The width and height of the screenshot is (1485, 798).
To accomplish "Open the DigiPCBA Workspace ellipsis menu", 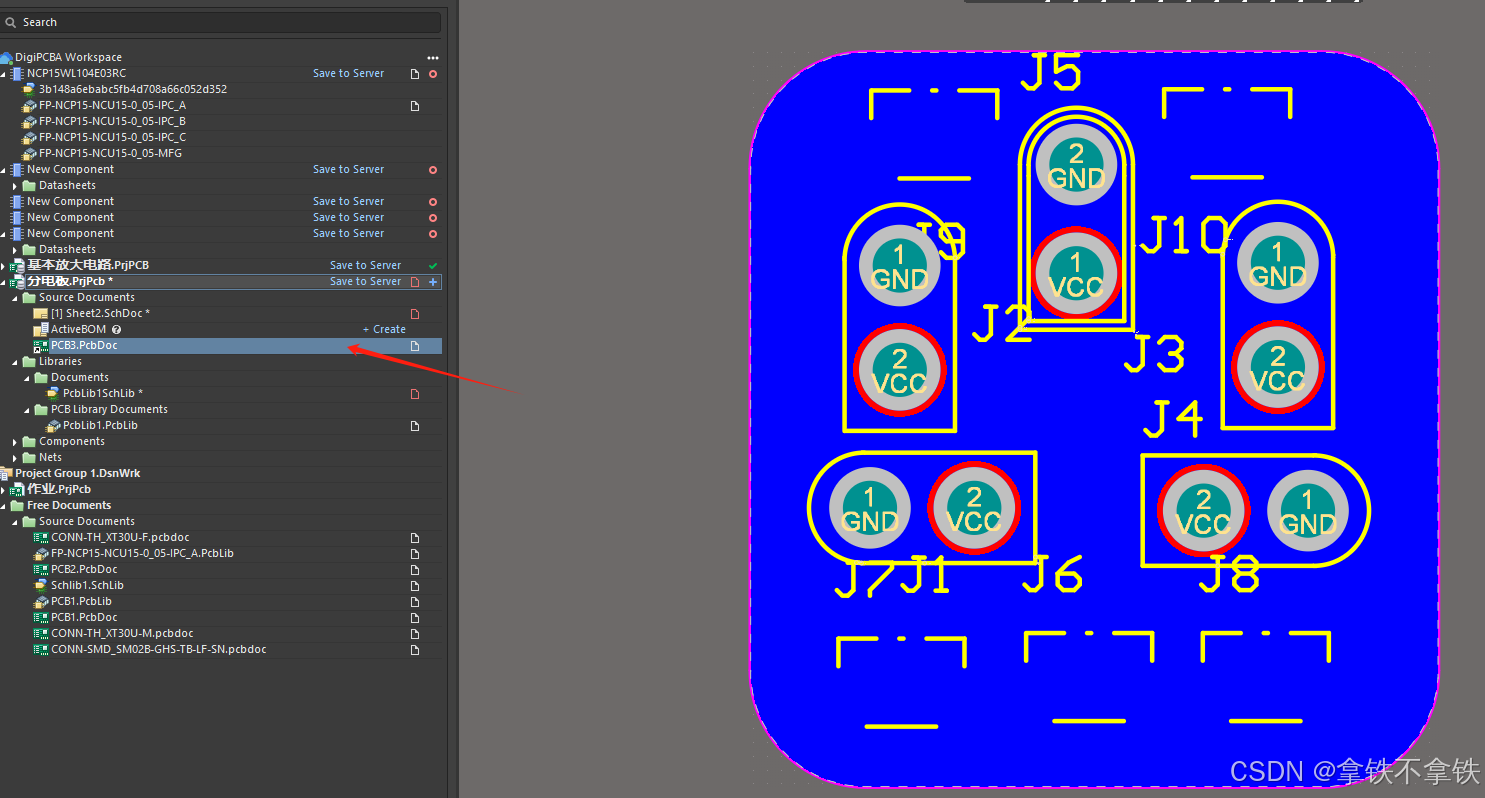I will [433, 58].
